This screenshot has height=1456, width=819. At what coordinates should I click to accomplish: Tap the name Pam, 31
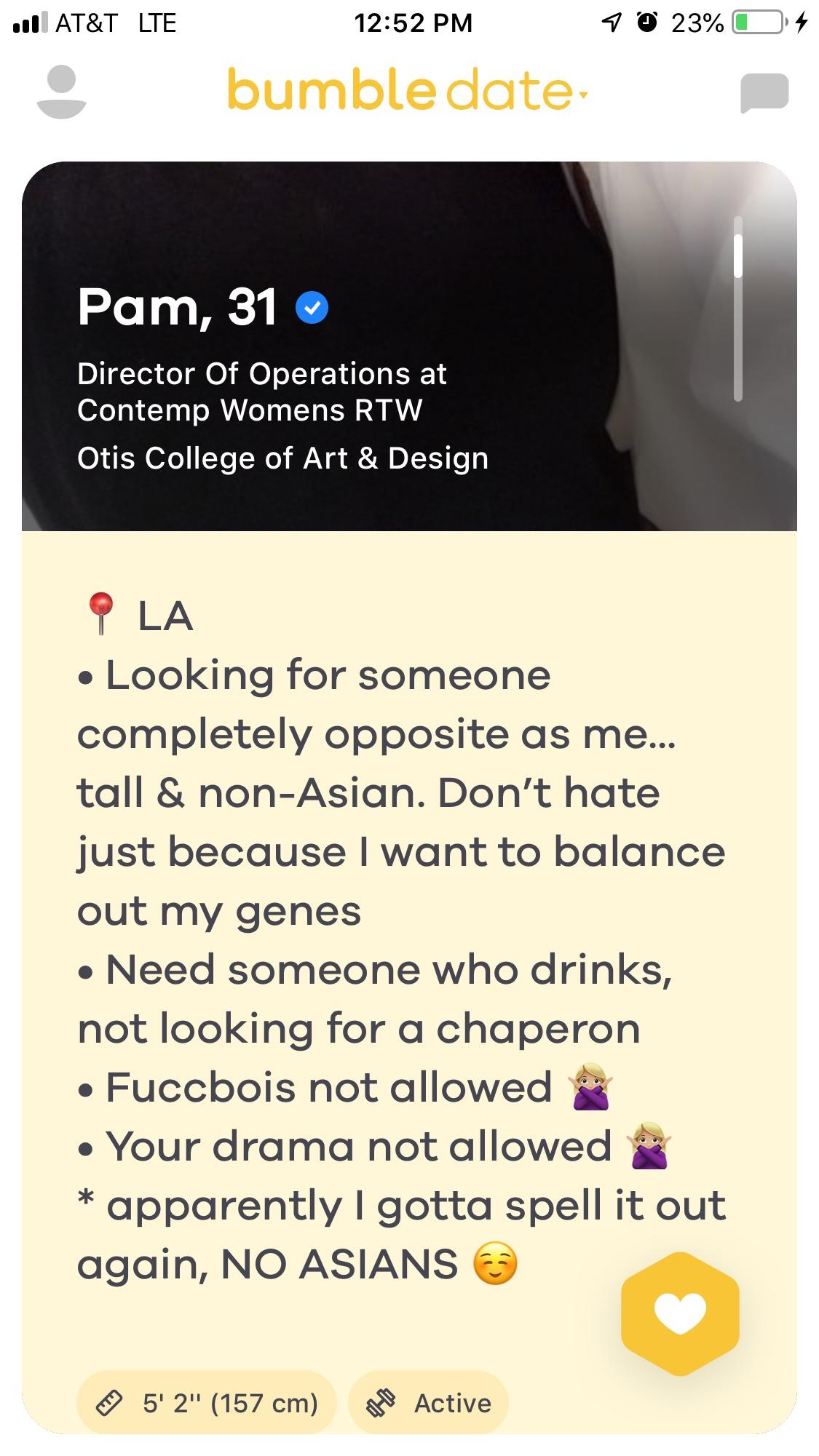tap(177, 307)
